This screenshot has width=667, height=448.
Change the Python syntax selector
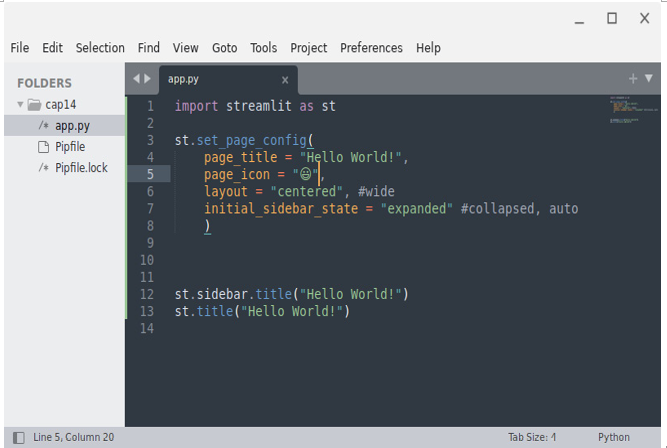[613, 437]
